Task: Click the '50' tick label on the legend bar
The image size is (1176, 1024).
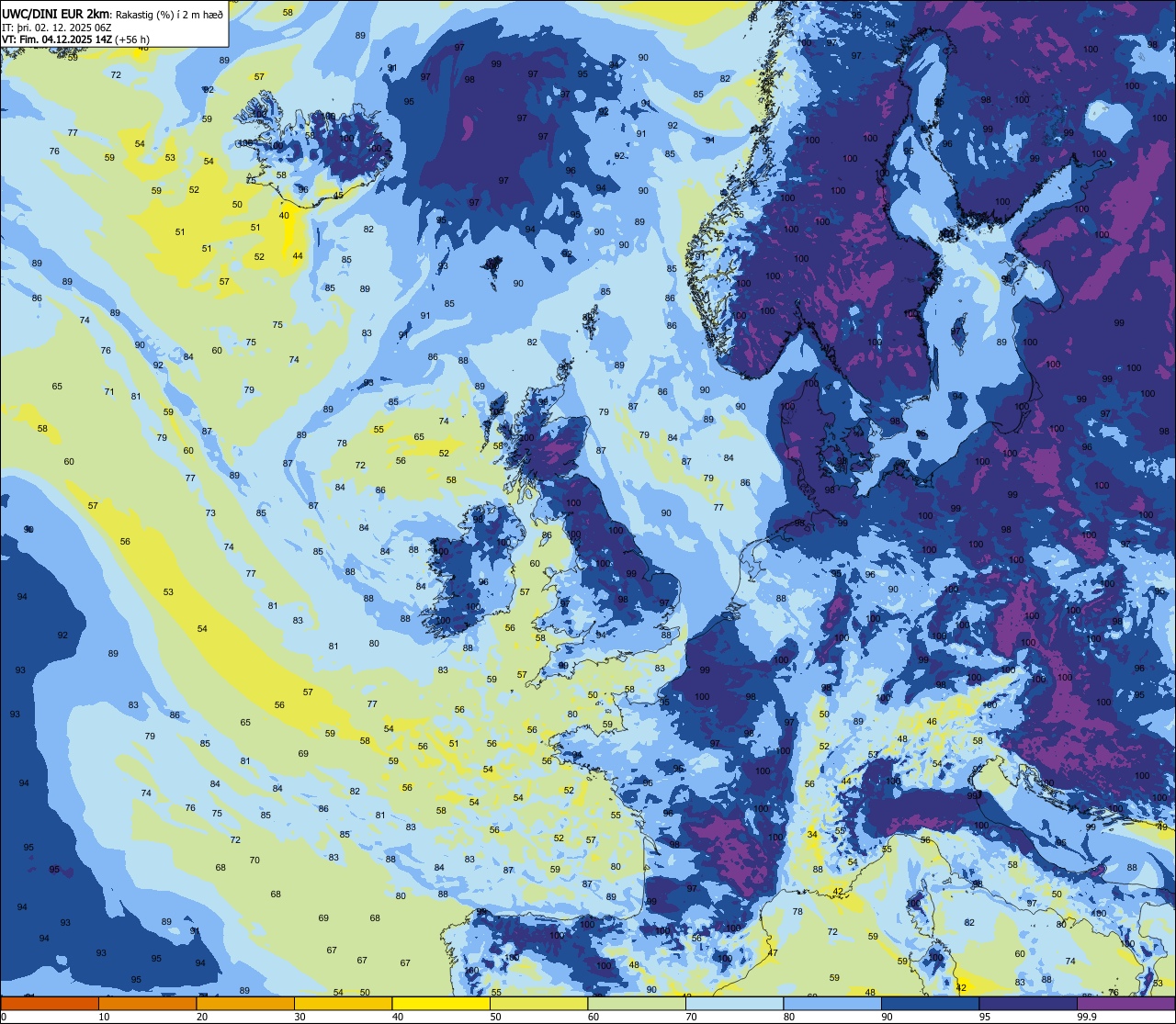Action: click(495, 1017)
